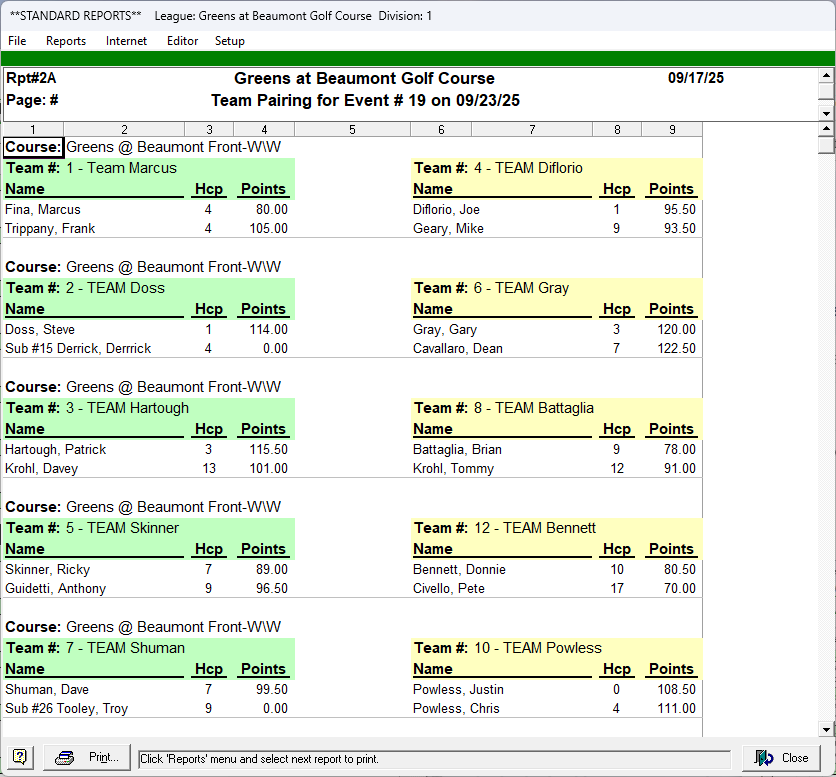Click the Team 1 - Team Marcus header

pos(120,168)
